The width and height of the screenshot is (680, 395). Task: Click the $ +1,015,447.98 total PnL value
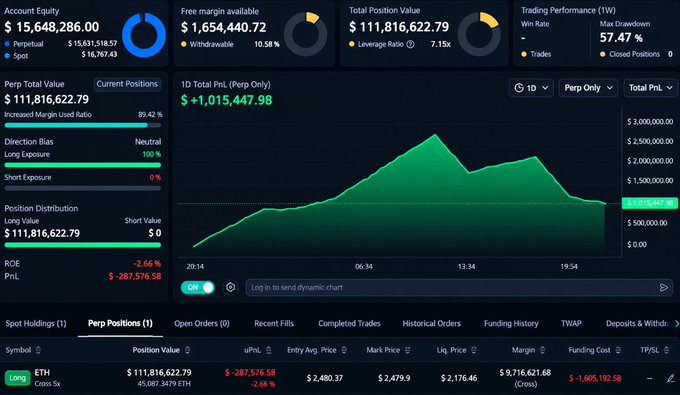tap(226, 101)
